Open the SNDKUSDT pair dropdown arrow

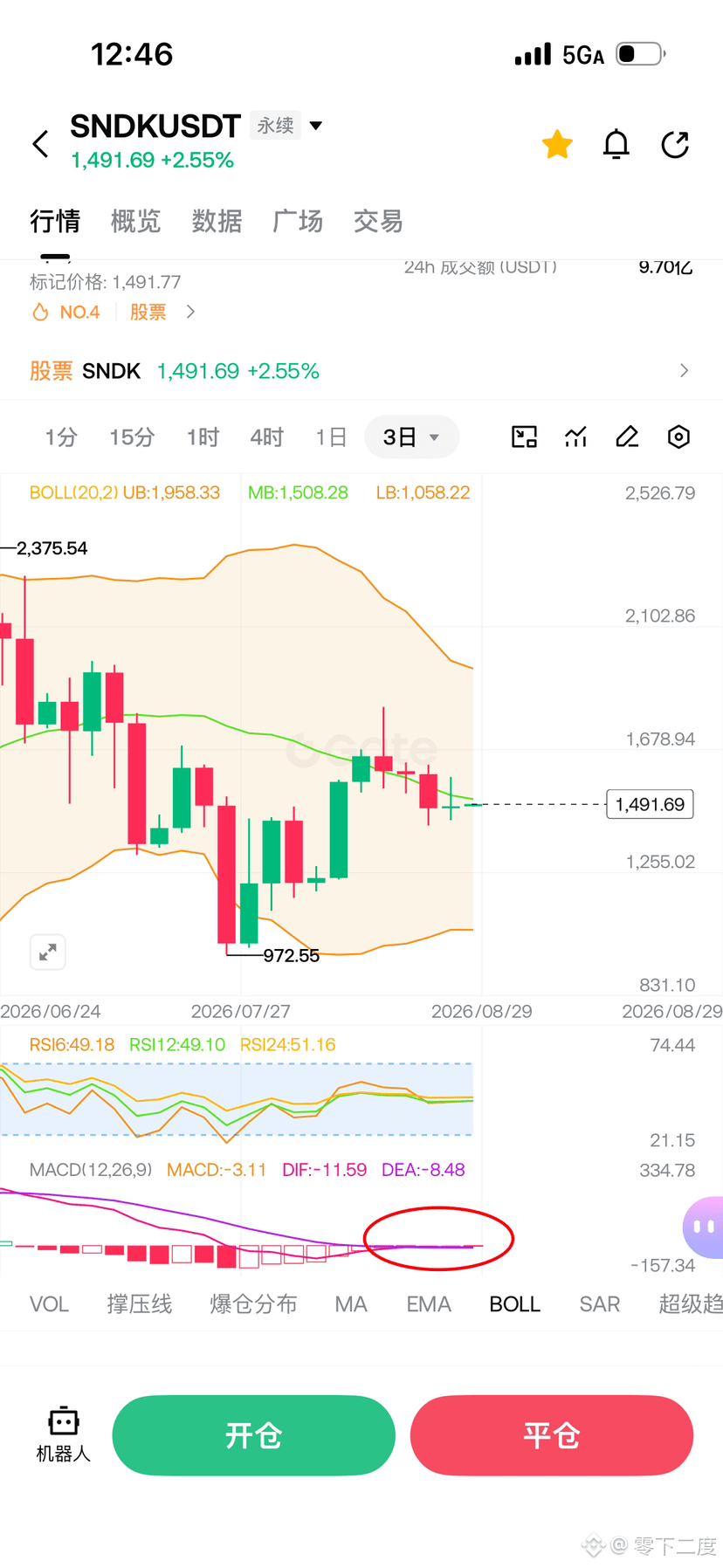tap(316, 126)
